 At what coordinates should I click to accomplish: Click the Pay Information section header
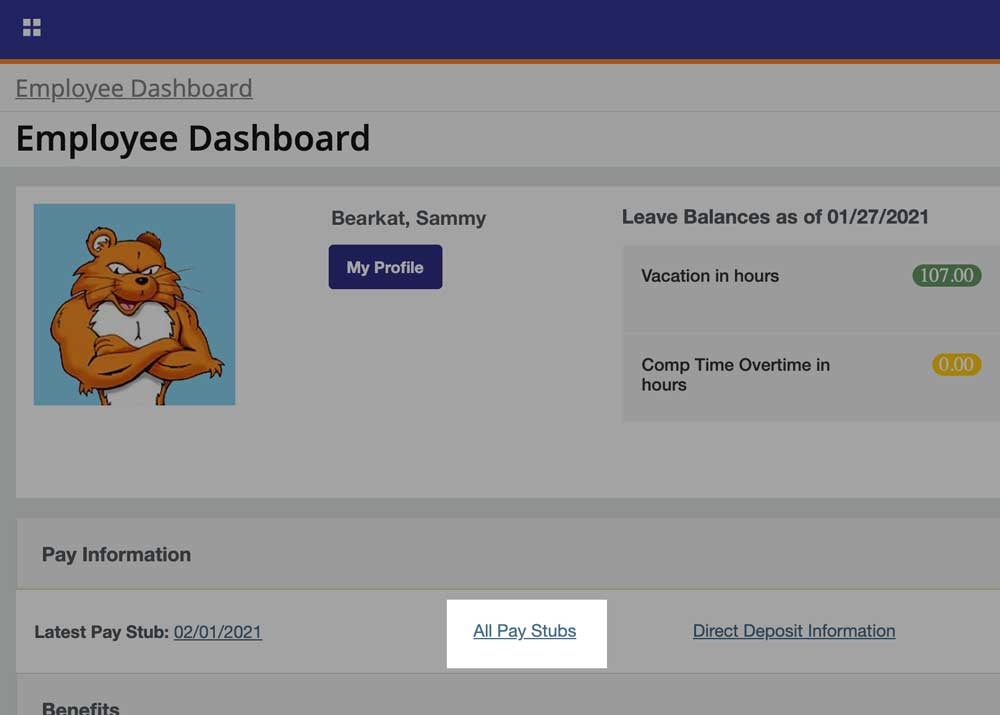[115, 554]
